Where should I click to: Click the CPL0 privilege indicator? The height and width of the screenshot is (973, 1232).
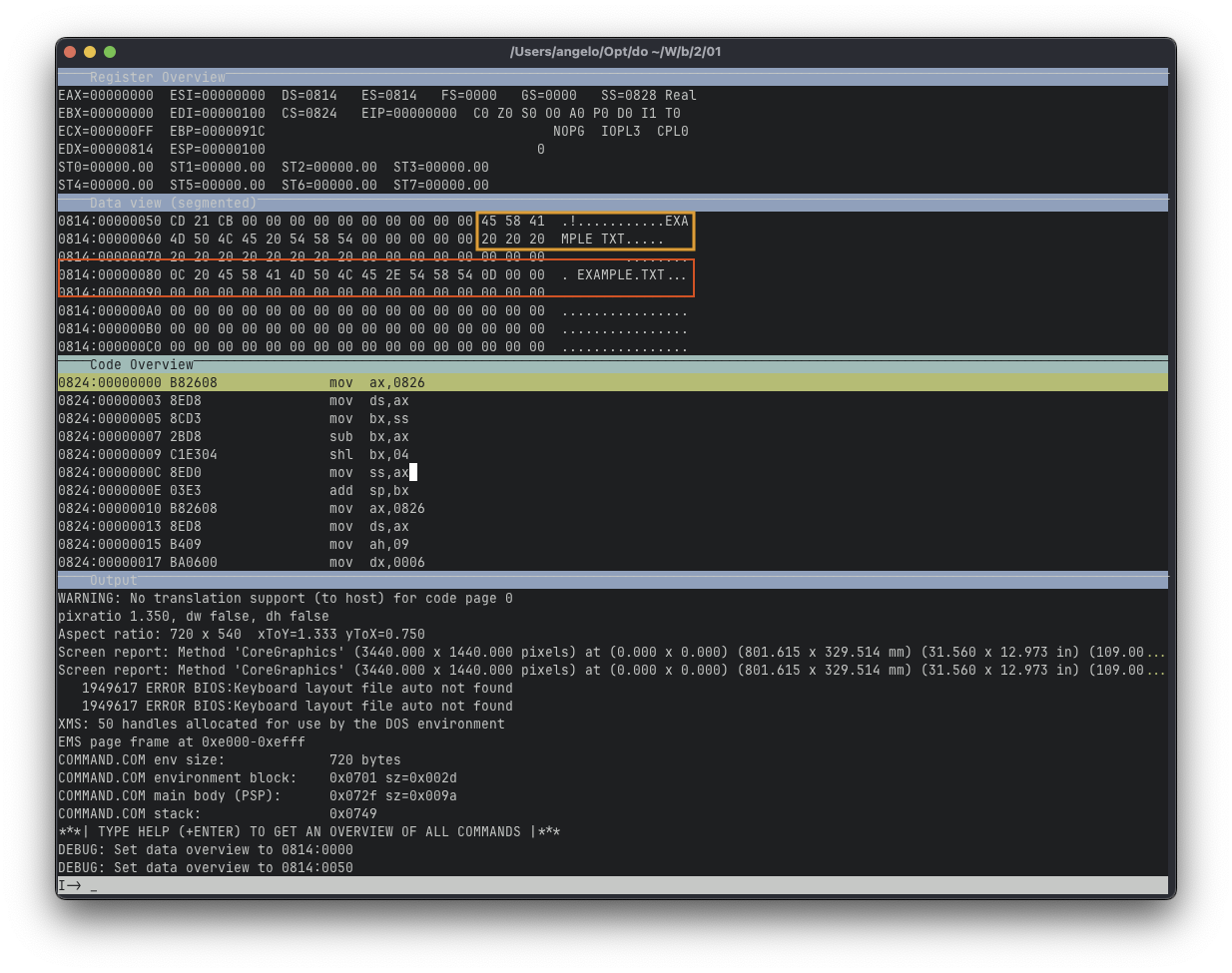[x=673, y=131]
